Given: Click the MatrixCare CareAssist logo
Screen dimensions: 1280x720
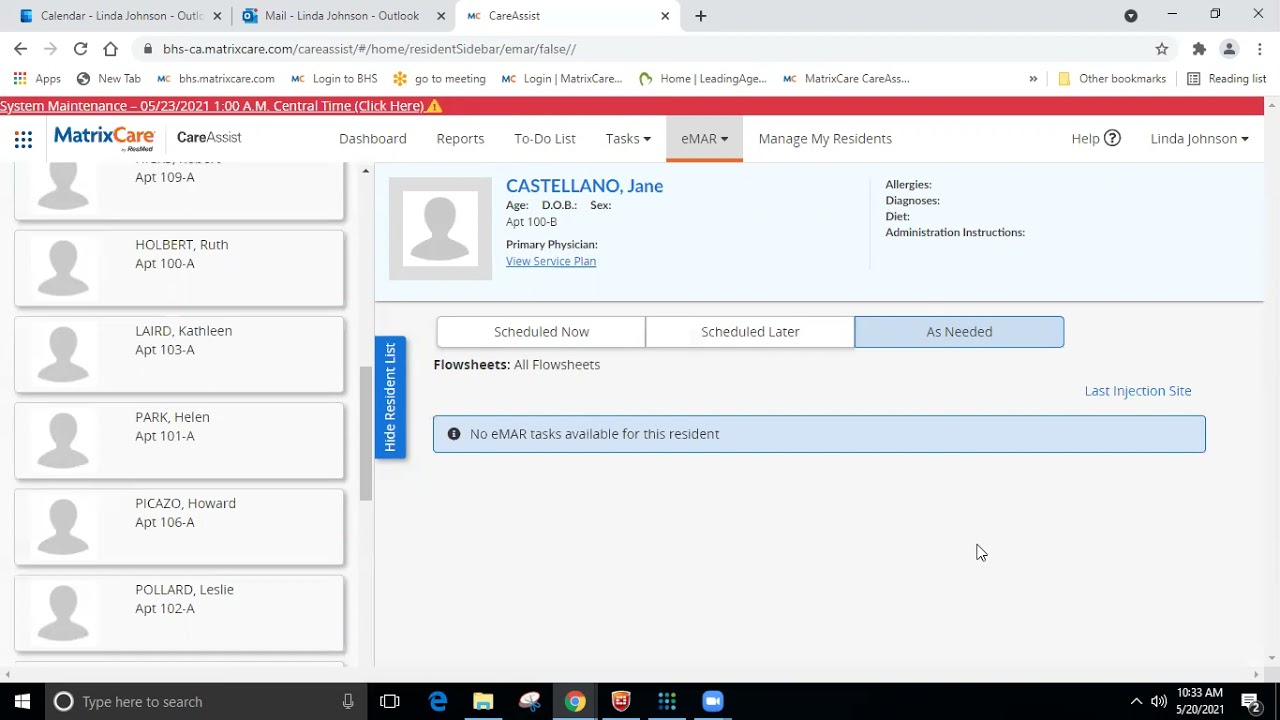Looking at the screenshot, I should pos(147,138).
